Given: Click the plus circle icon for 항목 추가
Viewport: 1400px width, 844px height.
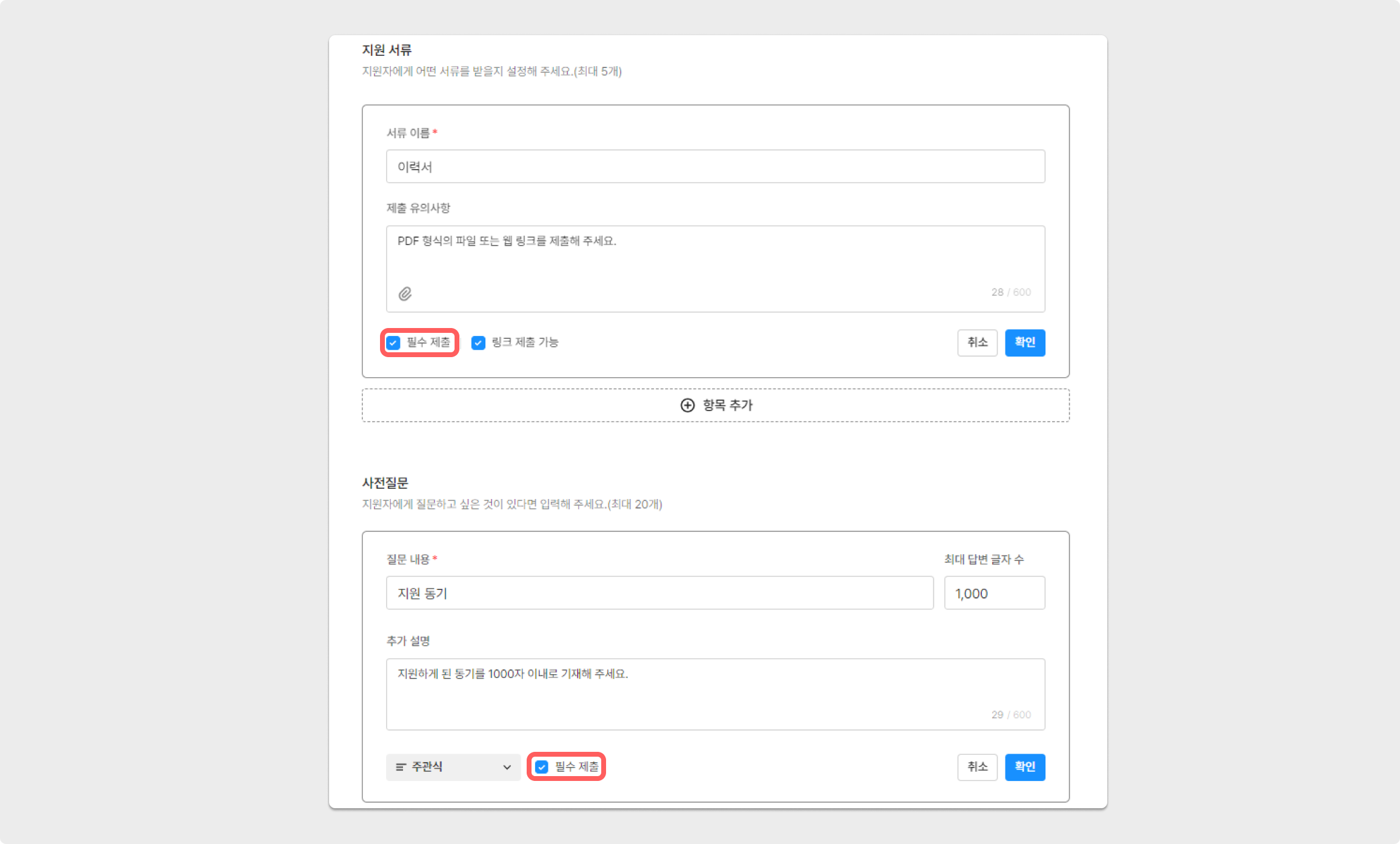Looking at the screenshot, I should [x=687, y=405].
